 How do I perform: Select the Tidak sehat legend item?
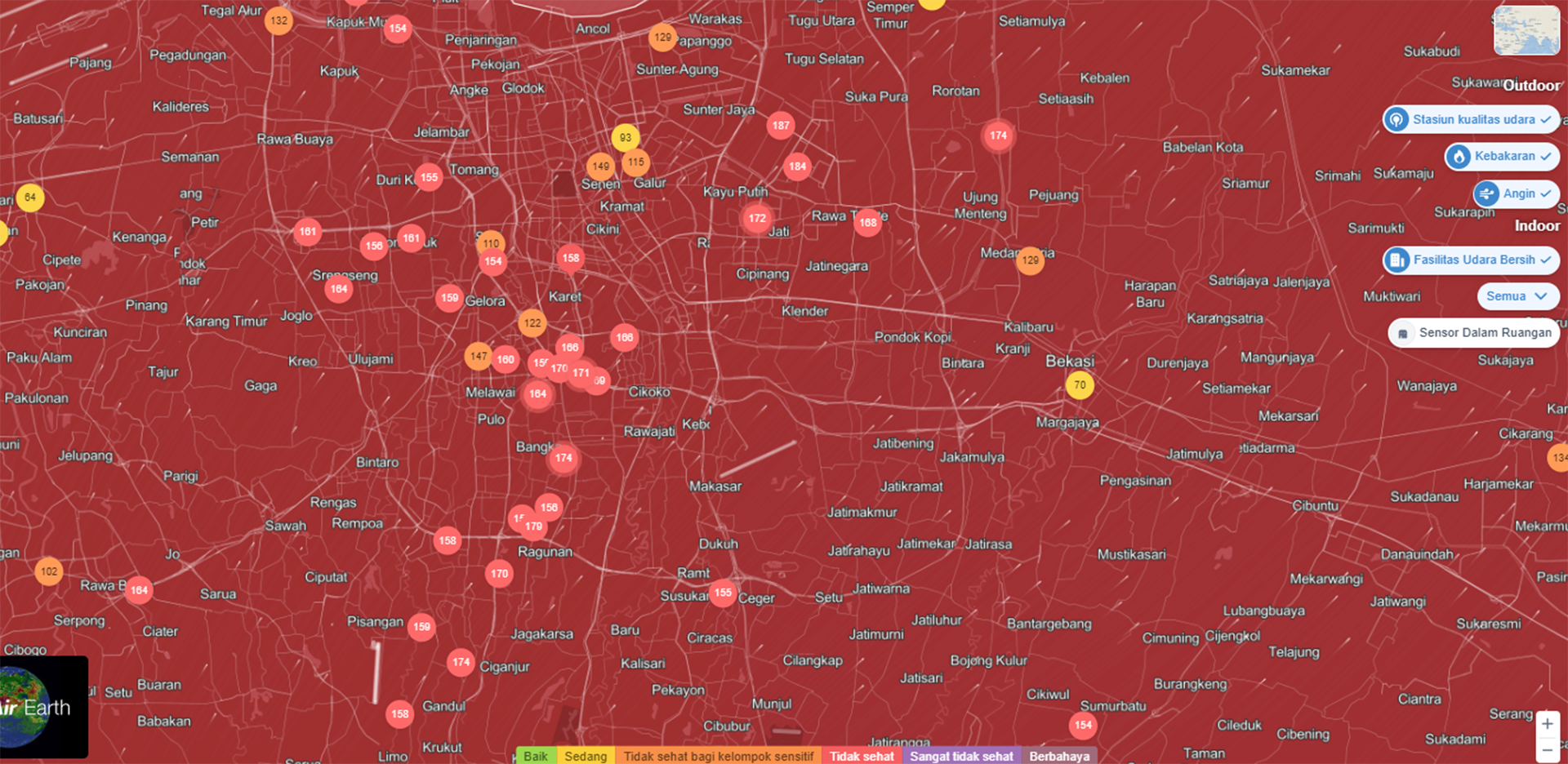(862, 756)
